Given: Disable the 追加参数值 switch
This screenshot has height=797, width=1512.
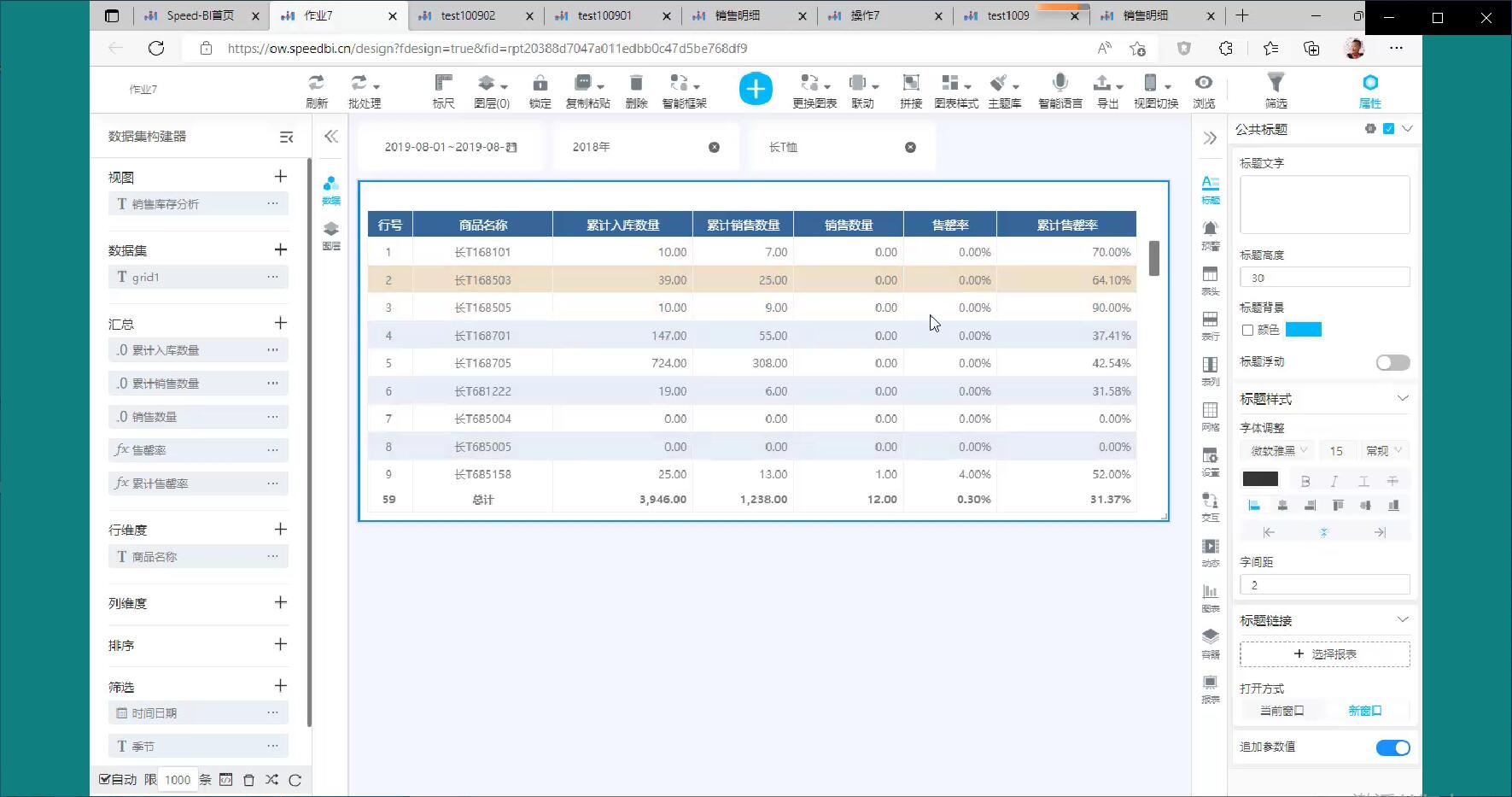Looking at the screenshot, I should pos(1392,748).
